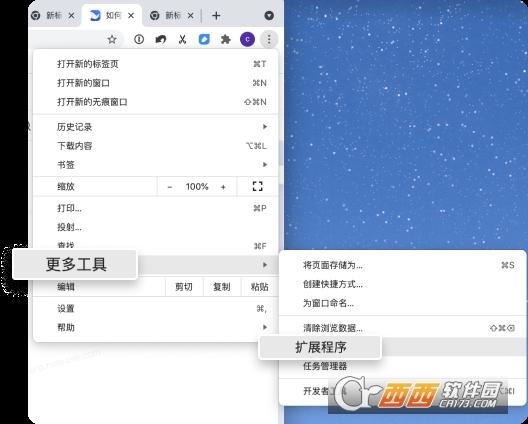Click the 剪切 button
The width and height of the screenshot is (528, 424).
[184, 287]
